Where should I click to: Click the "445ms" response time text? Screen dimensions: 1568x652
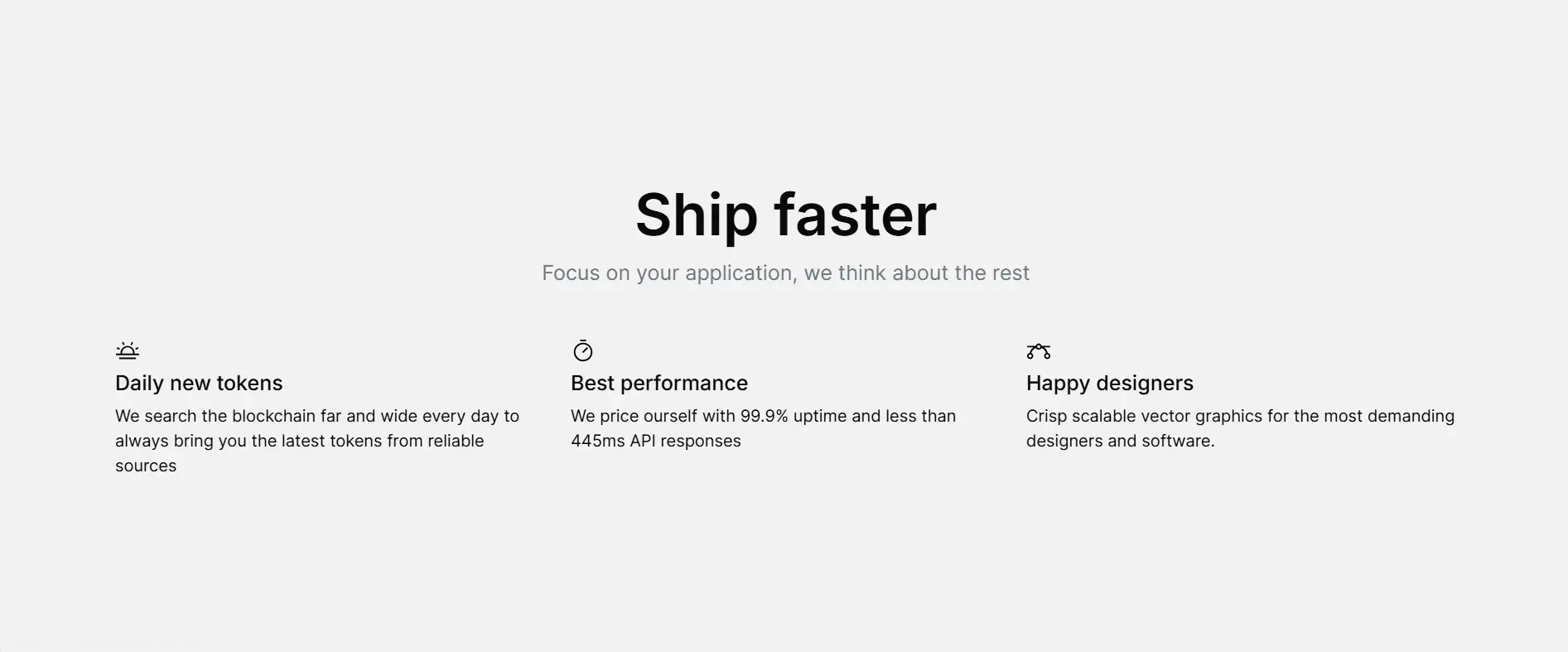597,441
